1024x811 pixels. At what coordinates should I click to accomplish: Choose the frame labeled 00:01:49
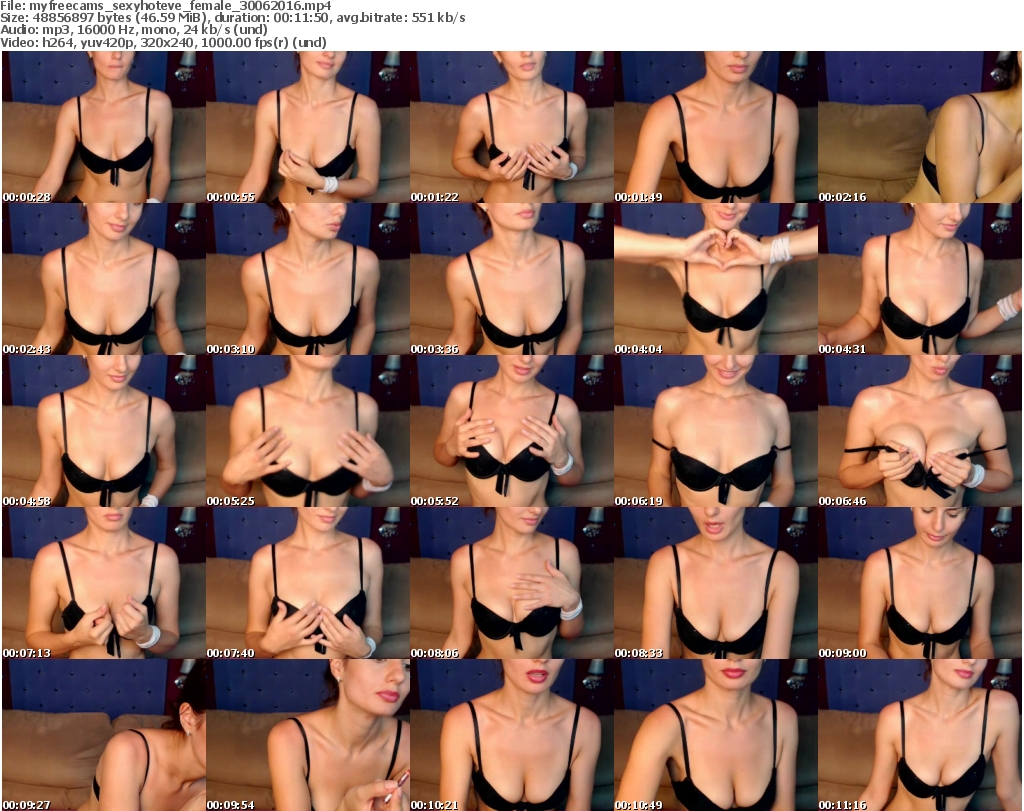(x=715, y=127)
